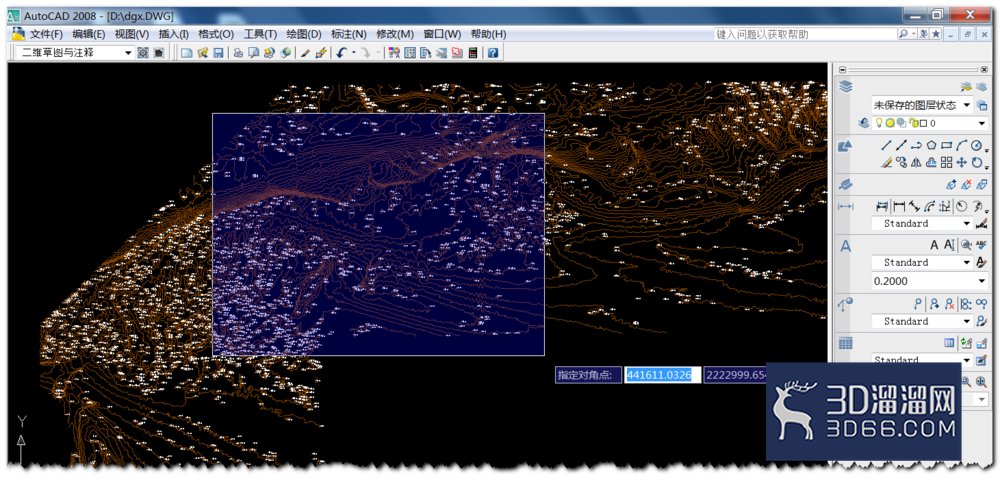Viewport: 1000px width, 480px height.
Task: Select the Polygon draw tool
Action: (931, 146)
